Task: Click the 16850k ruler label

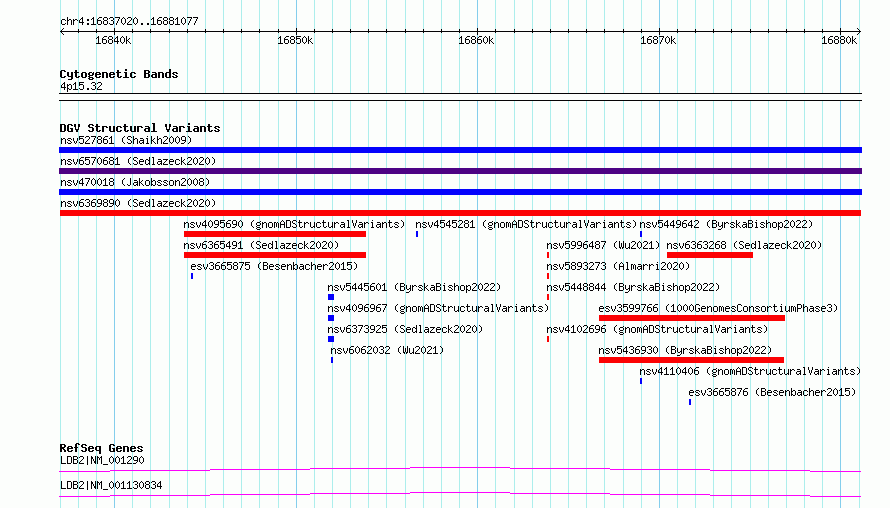Action: coord(295,40)
